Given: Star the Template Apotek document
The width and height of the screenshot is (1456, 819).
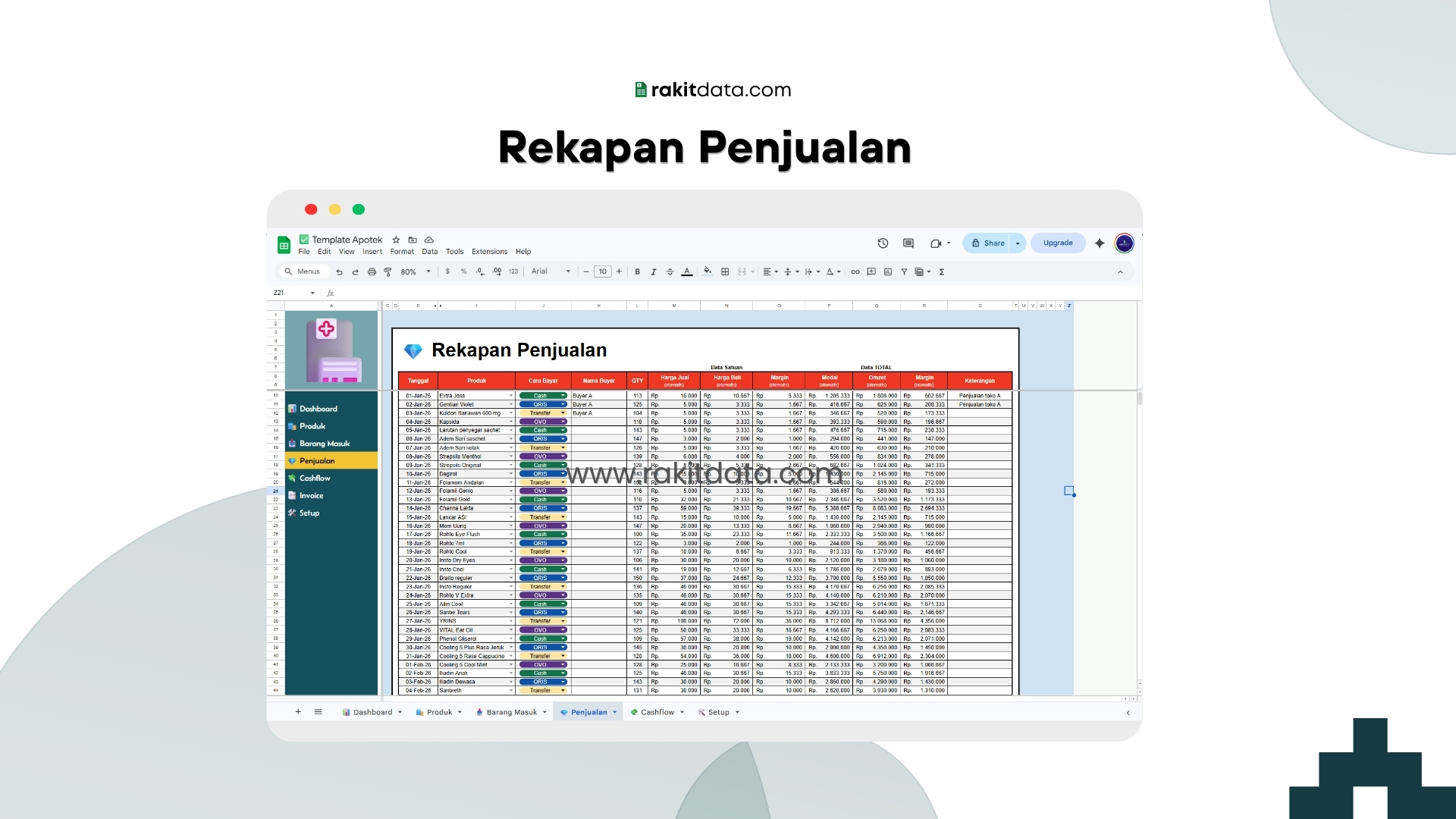Looking at the screenshot, I should click(396, 240).
